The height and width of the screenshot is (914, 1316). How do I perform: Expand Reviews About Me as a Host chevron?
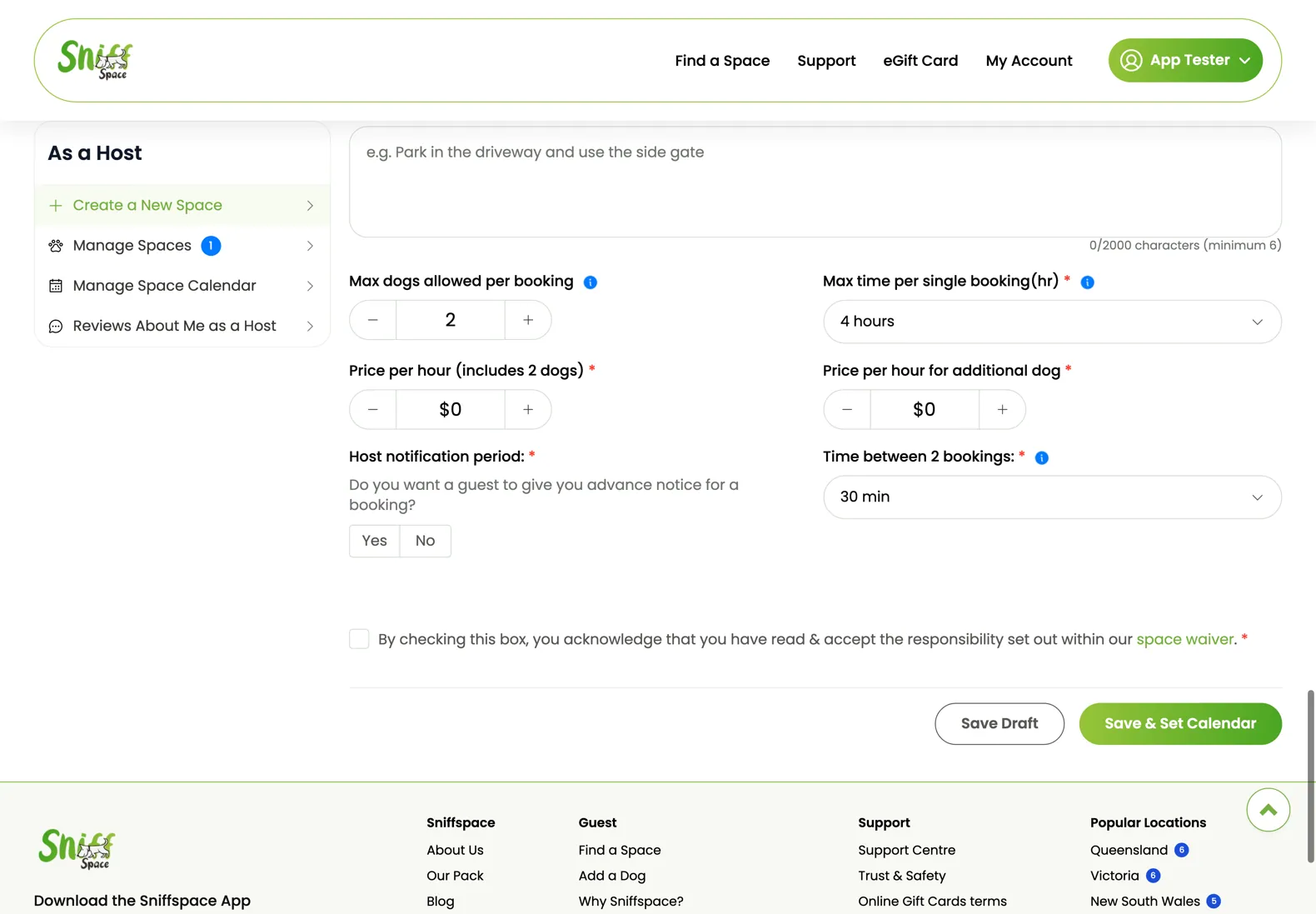(x=310, y=326)
